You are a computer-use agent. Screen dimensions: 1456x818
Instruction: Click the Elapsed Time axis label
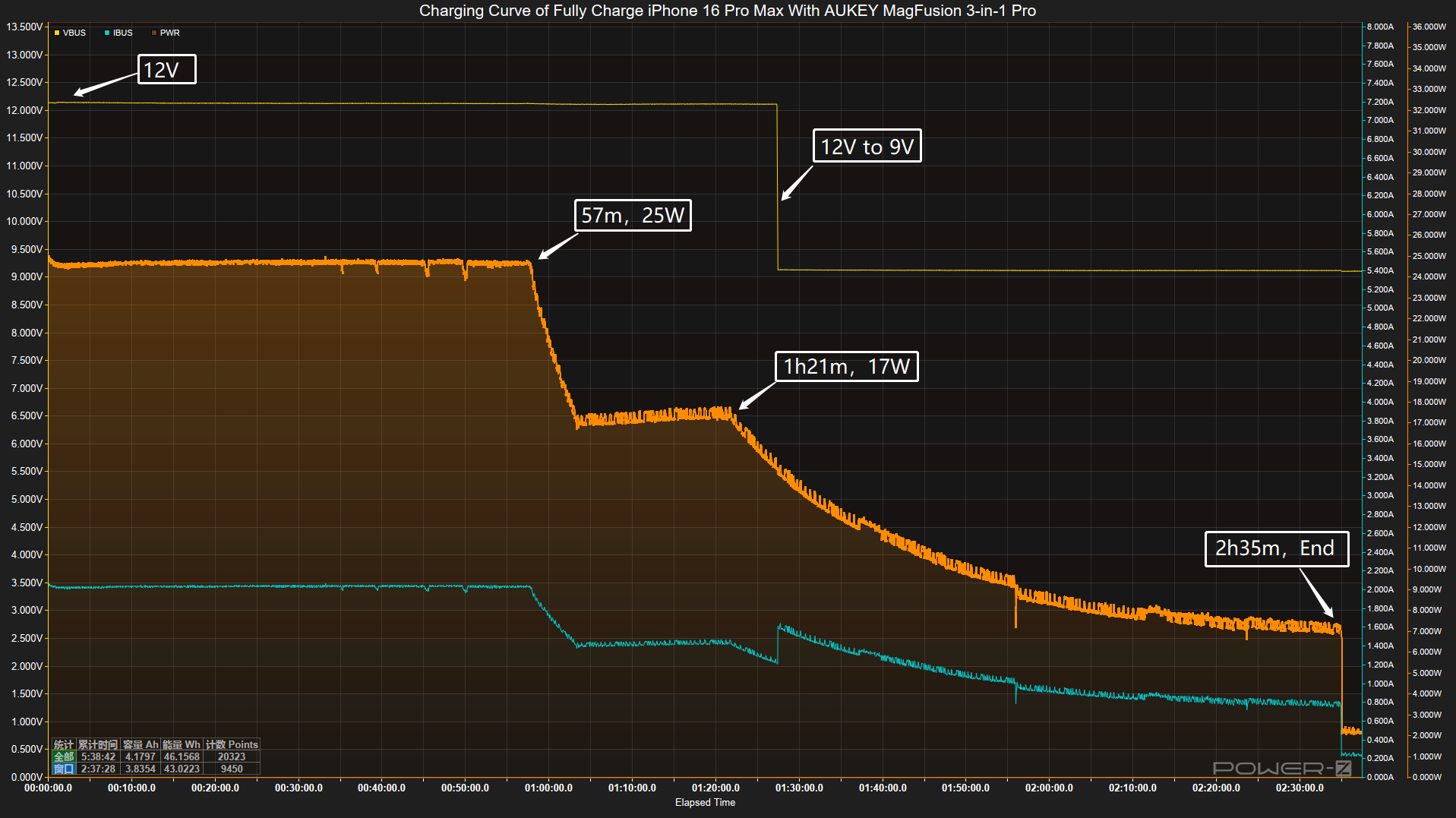tap(705, 802)
